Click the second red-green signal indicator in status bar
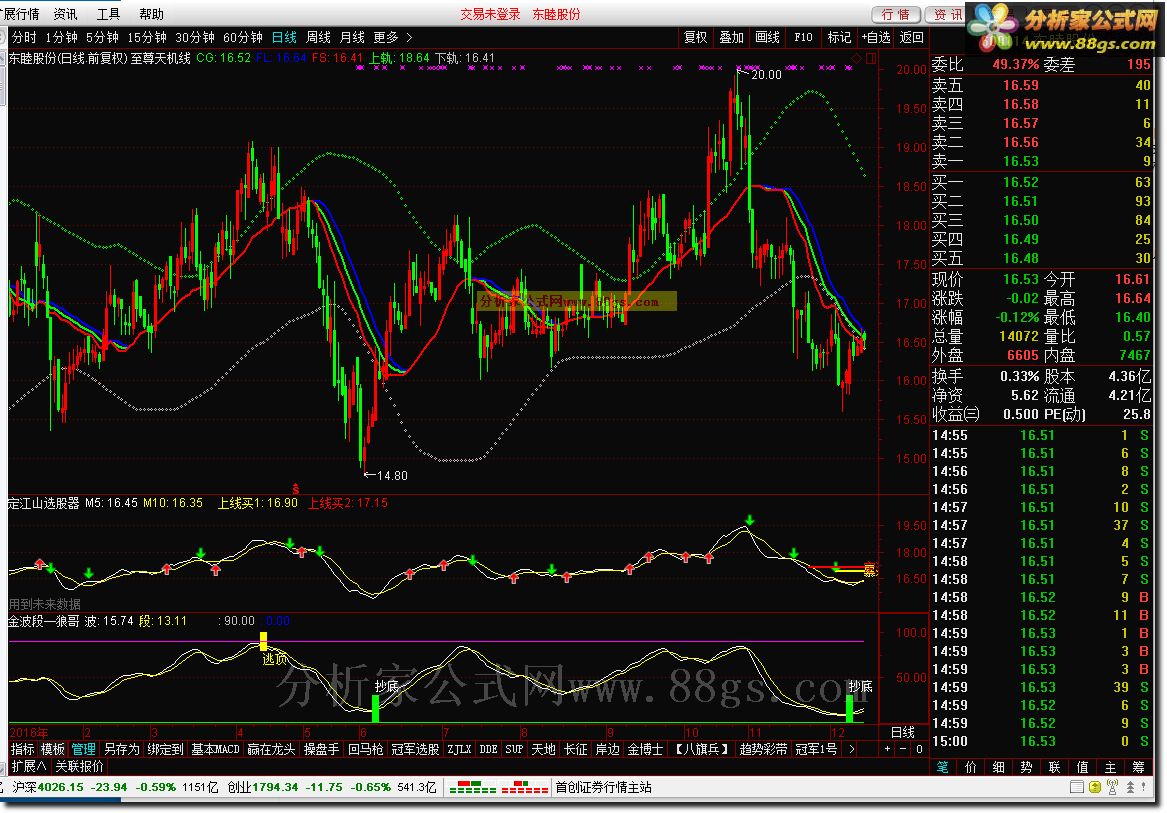The width and height of the screenshot is (1167, 813). tap(525, 787)
